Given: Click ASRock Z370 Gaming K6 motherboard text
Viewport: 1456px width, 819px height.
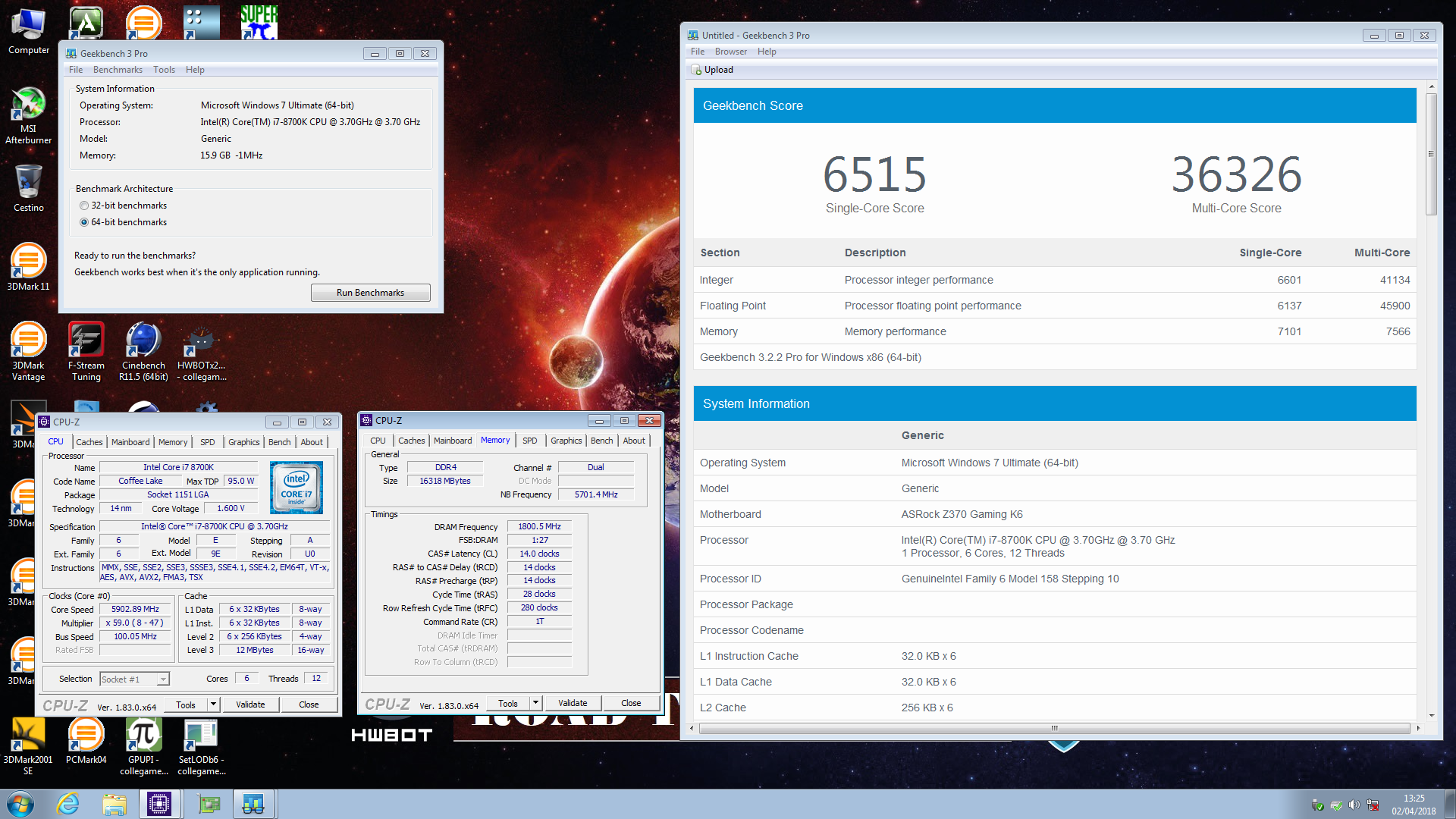Looking at the screenshot, I should (x=962, y=514).
